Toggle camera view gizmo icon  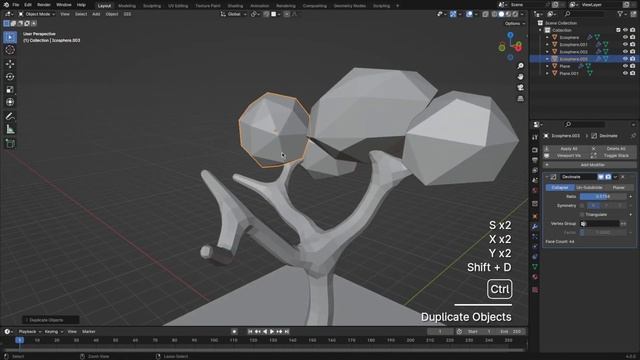[x=520, y=88]
